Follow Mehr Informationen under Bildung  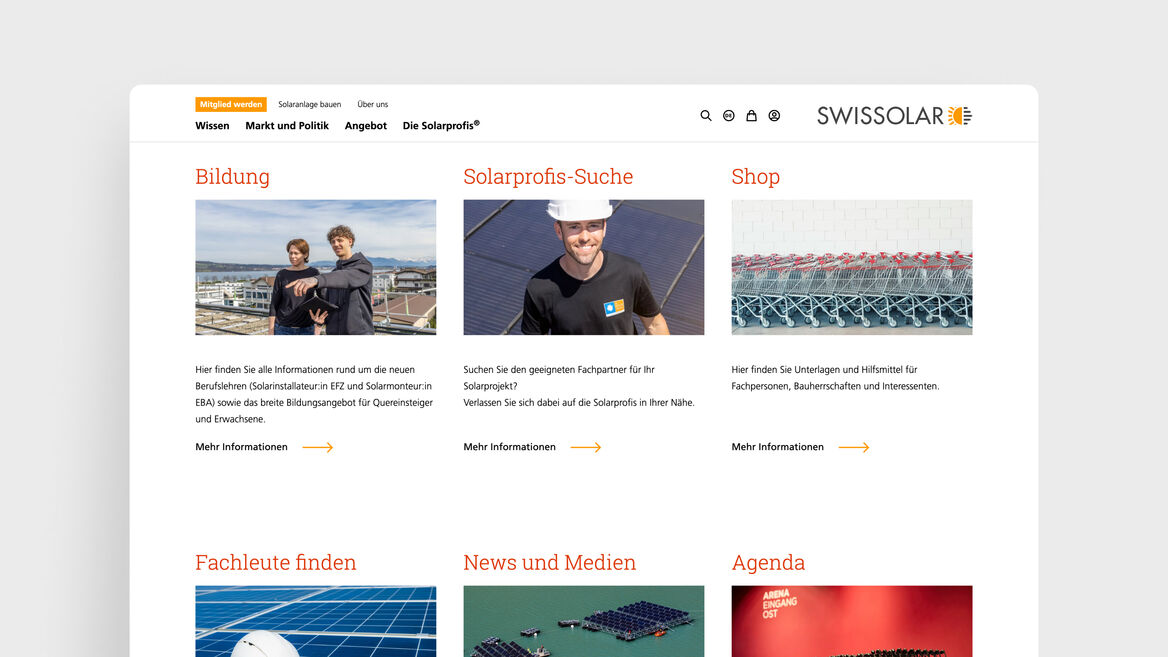[264, 447]
